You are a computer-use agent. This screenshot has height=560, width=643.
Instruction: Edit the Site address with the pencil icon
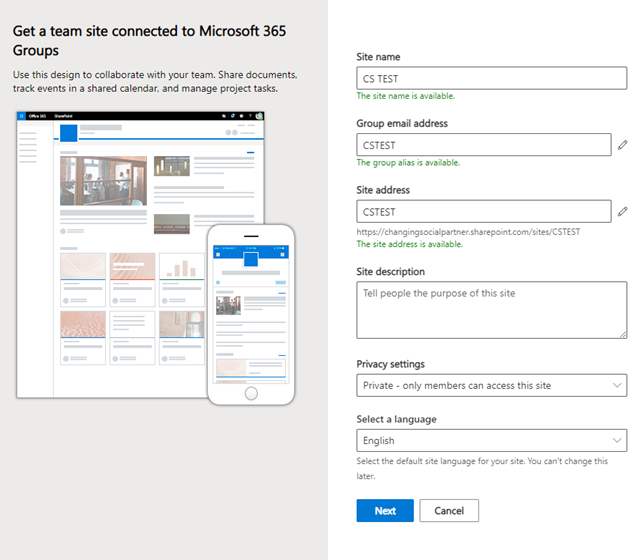point(622,212)
